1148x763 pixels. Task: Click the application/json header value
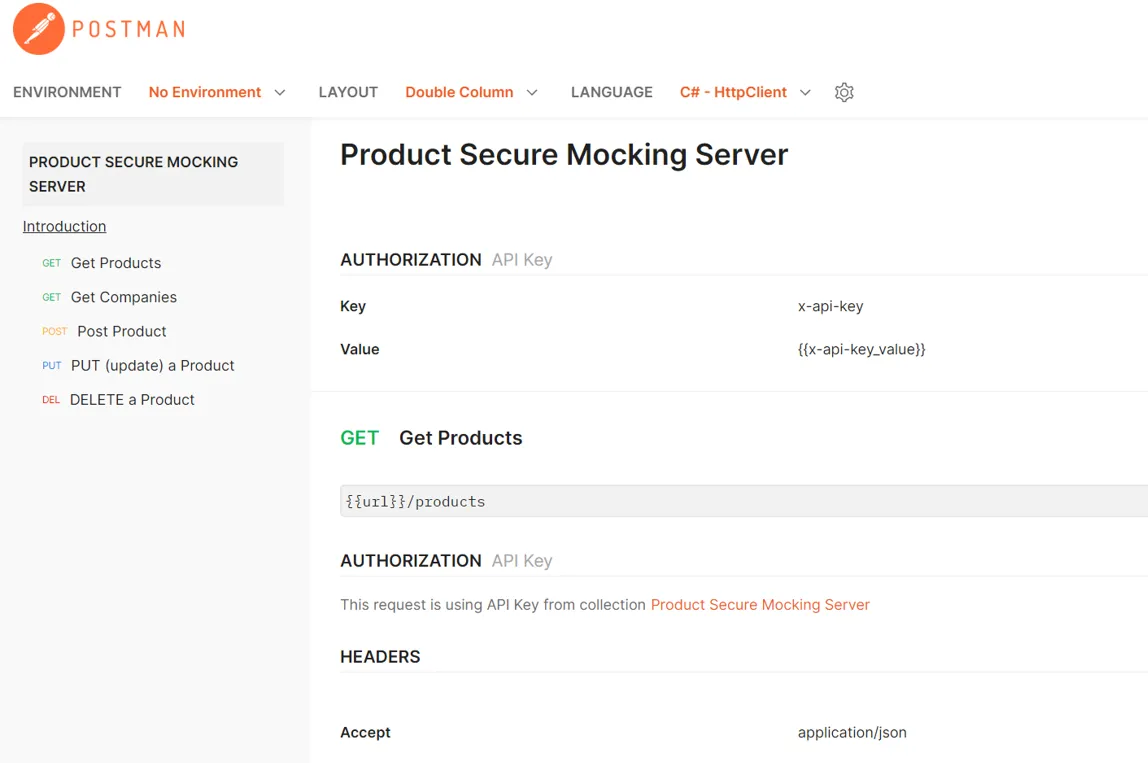tap(852, 732)
